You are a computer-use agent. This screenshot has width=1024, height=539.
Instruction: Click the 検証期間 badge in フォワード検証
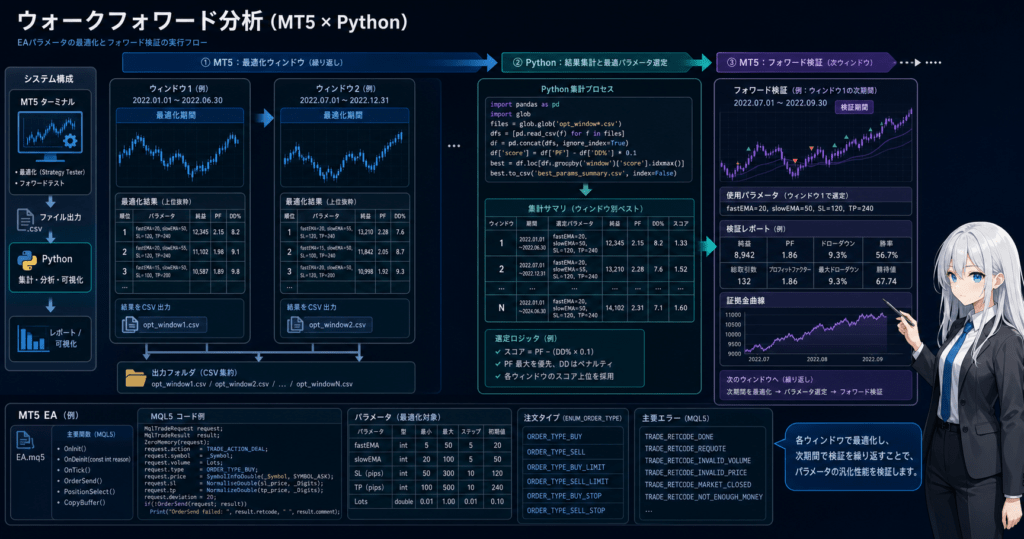[854, 107]
